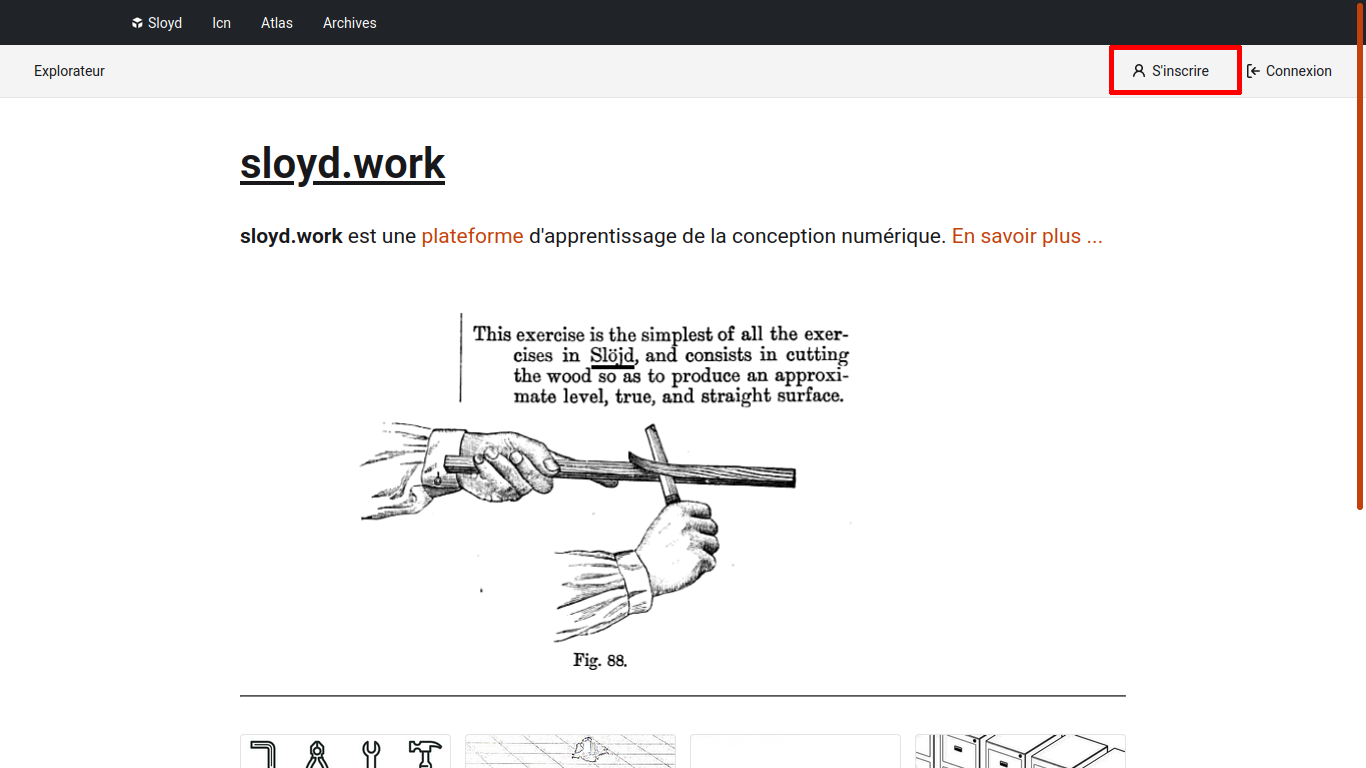Click the hex key icon in first card
Screen dimensions: 1366x768
pos(264,753)
